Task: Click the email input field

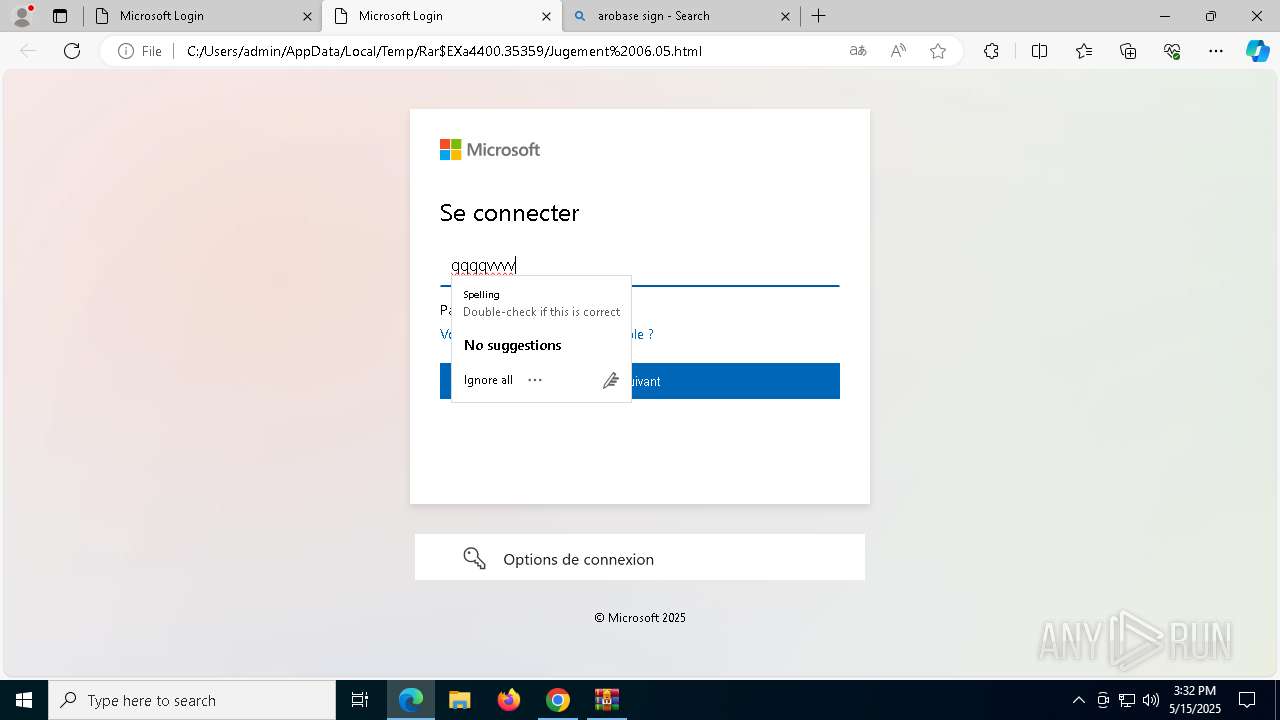Action: pyautogui.click(x=640, y=266)
